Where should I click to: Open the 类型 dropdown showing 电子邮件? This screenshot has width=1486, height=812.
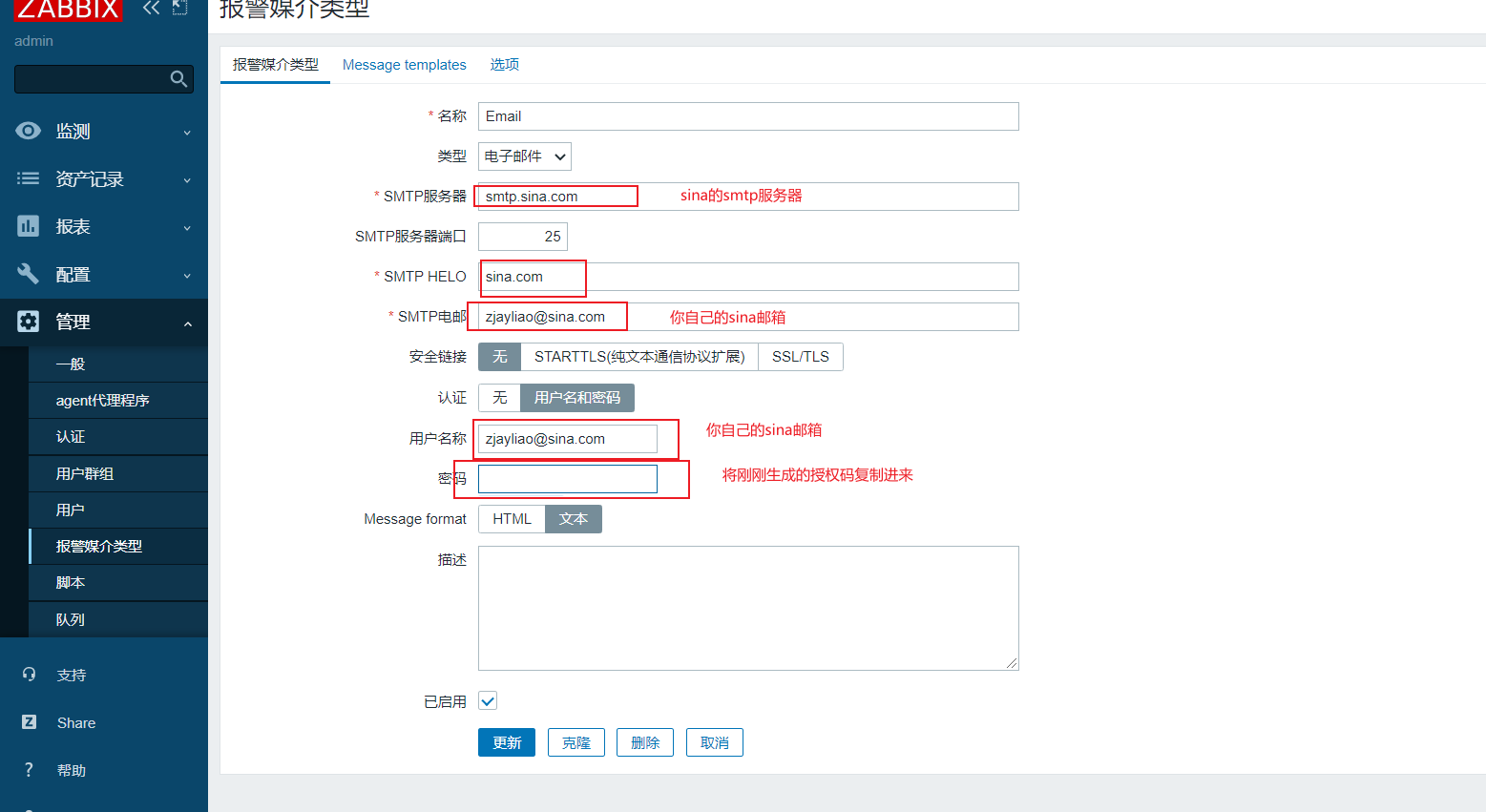tap(525, 156)
